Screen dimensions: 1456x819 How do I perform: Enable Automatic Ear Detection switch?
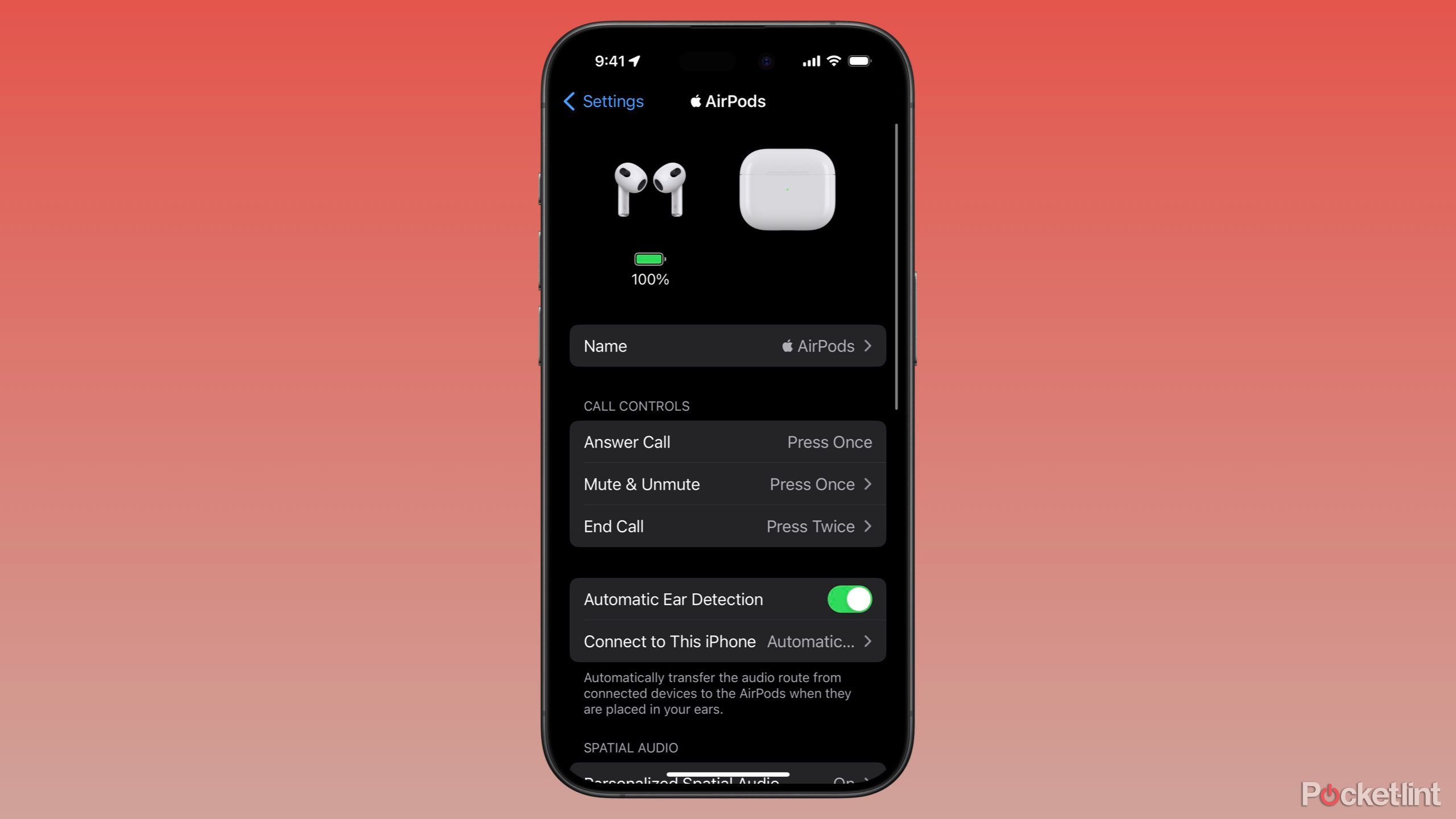click(849, 599)
